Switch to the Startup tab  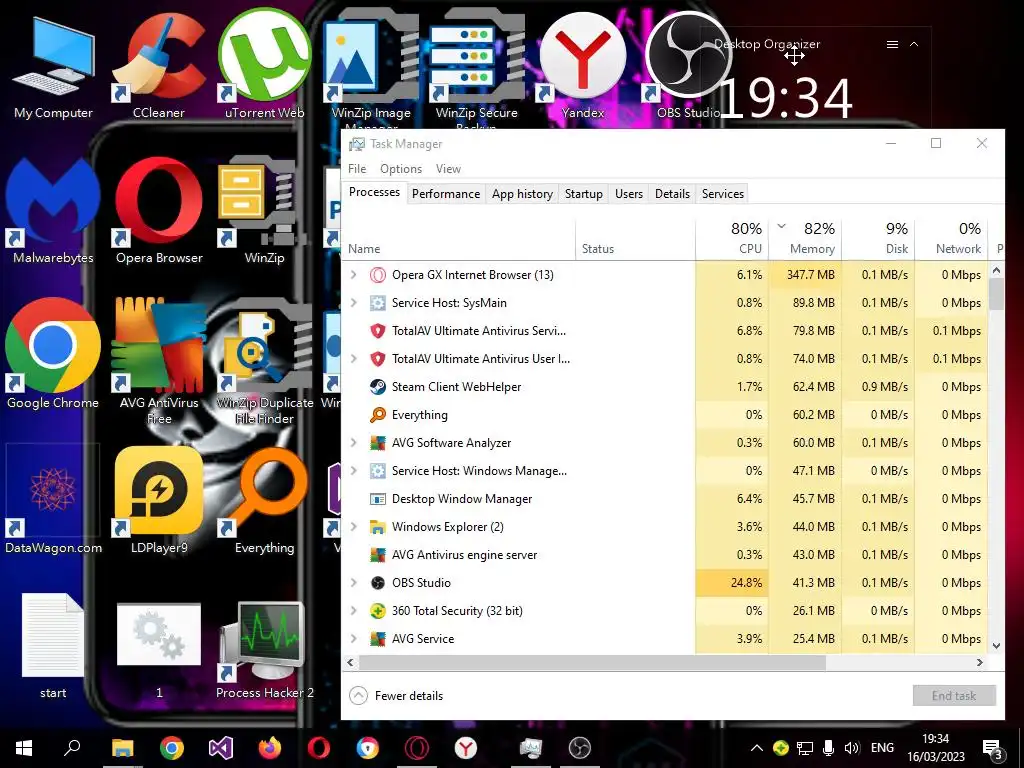[x=584, y=194]
